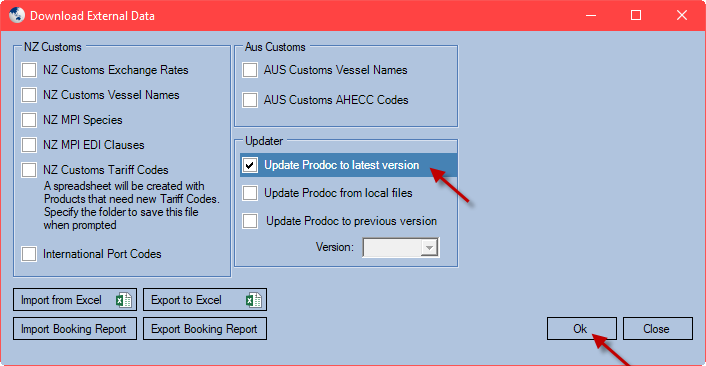Tick International Port Codes checkbox
This screenshot has height=366, width=706.
click(x=29, y=254)
